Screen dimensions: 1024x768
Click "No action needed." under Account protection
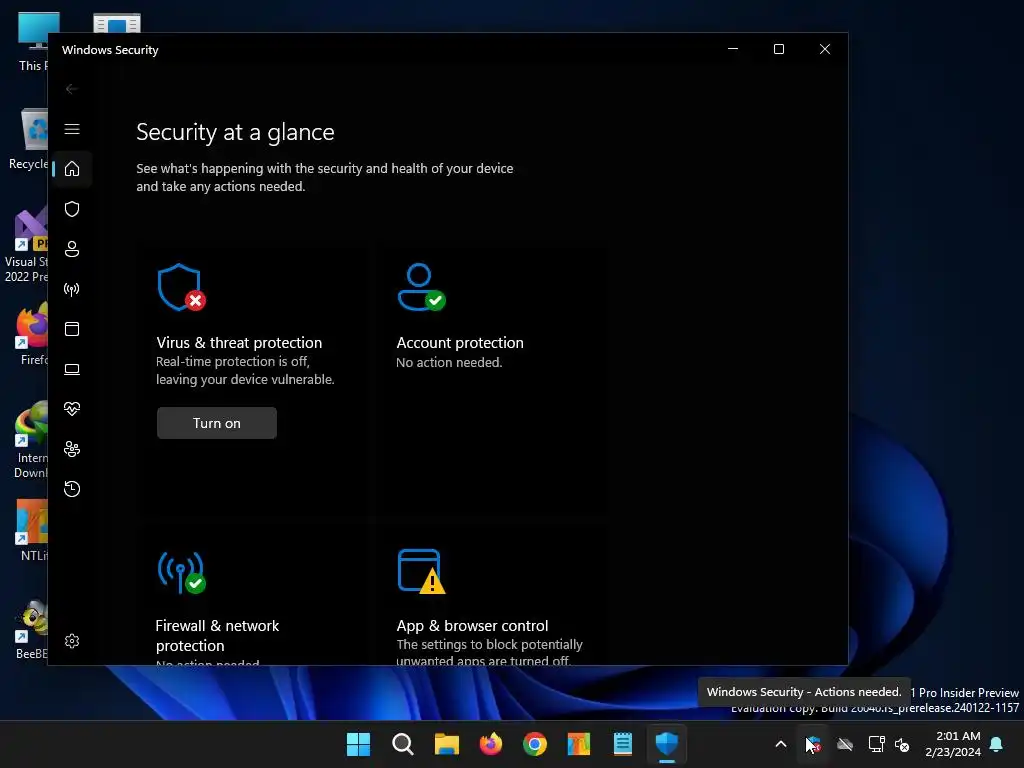click(x=449, y=362)
